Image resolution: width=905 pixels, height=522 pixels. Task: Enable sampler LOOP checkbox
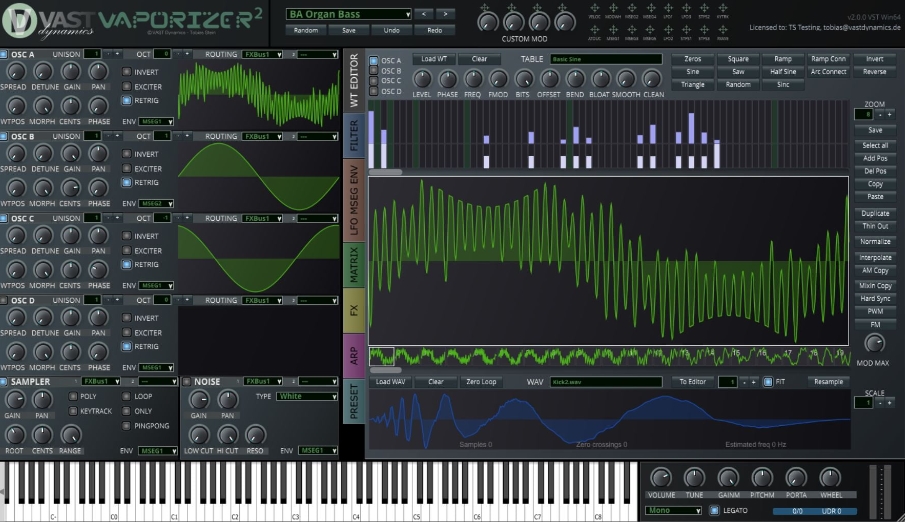126,396
